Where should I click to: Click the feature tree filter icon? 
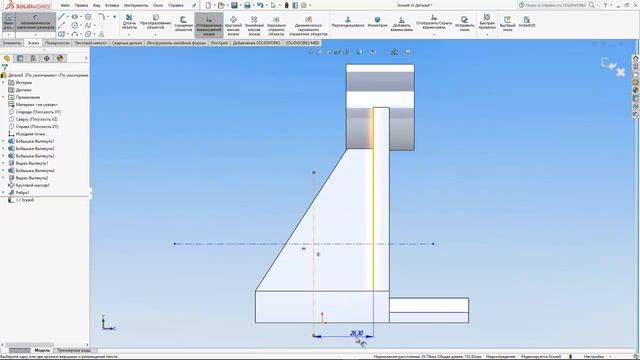pos(4,67)
